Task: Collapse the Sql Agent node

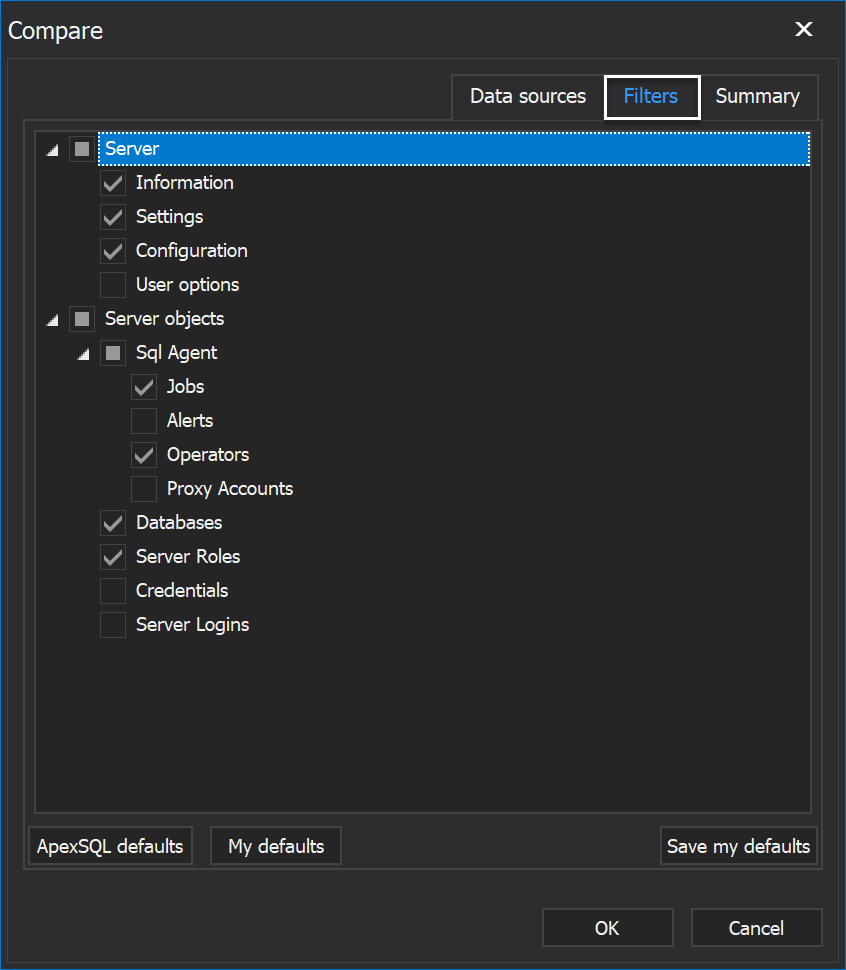Action: (83, 354)
